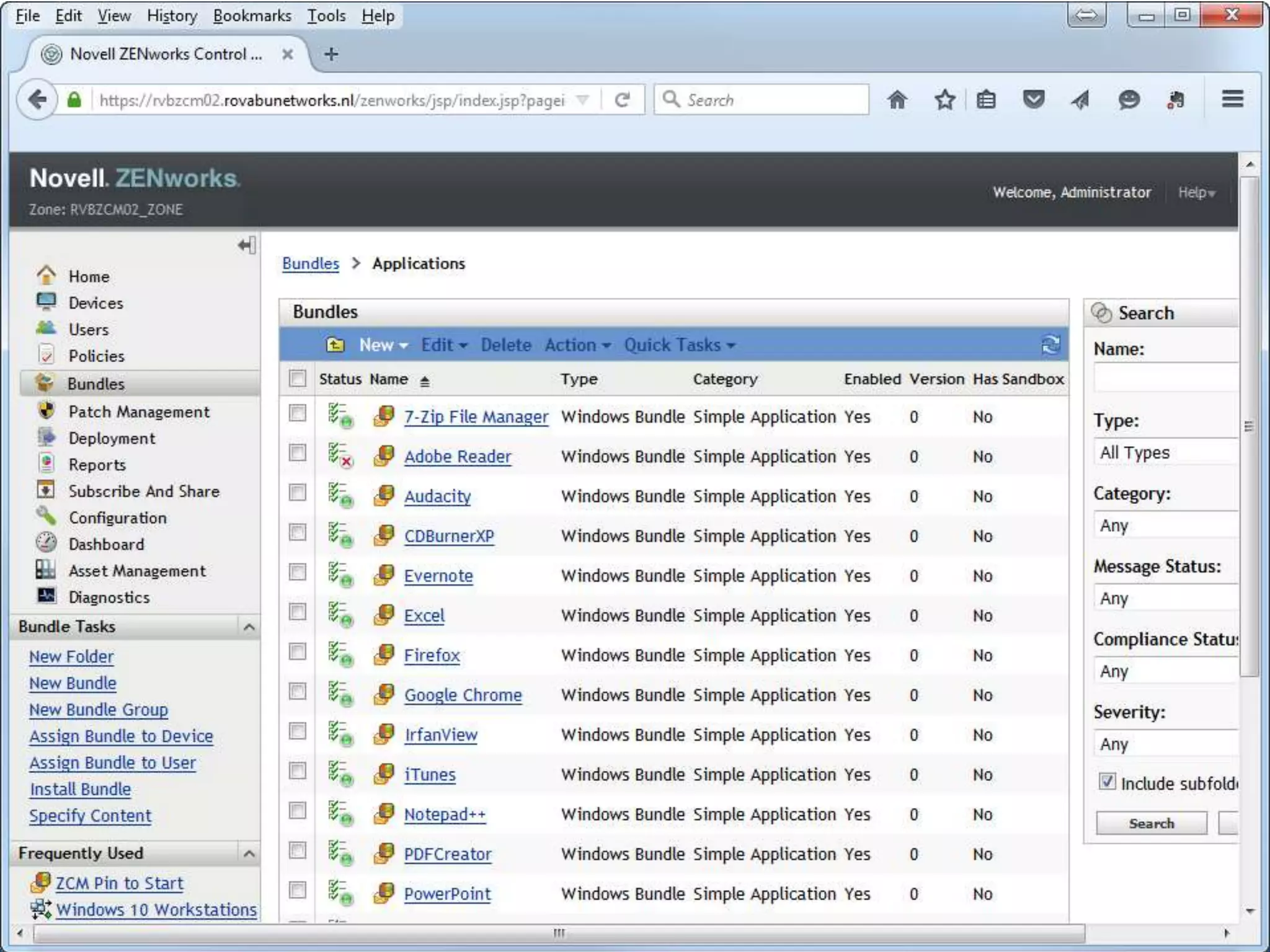1270x952 pixels.
Task: Open the Firefox hamburger menu
Action: tap(1232, 99)
